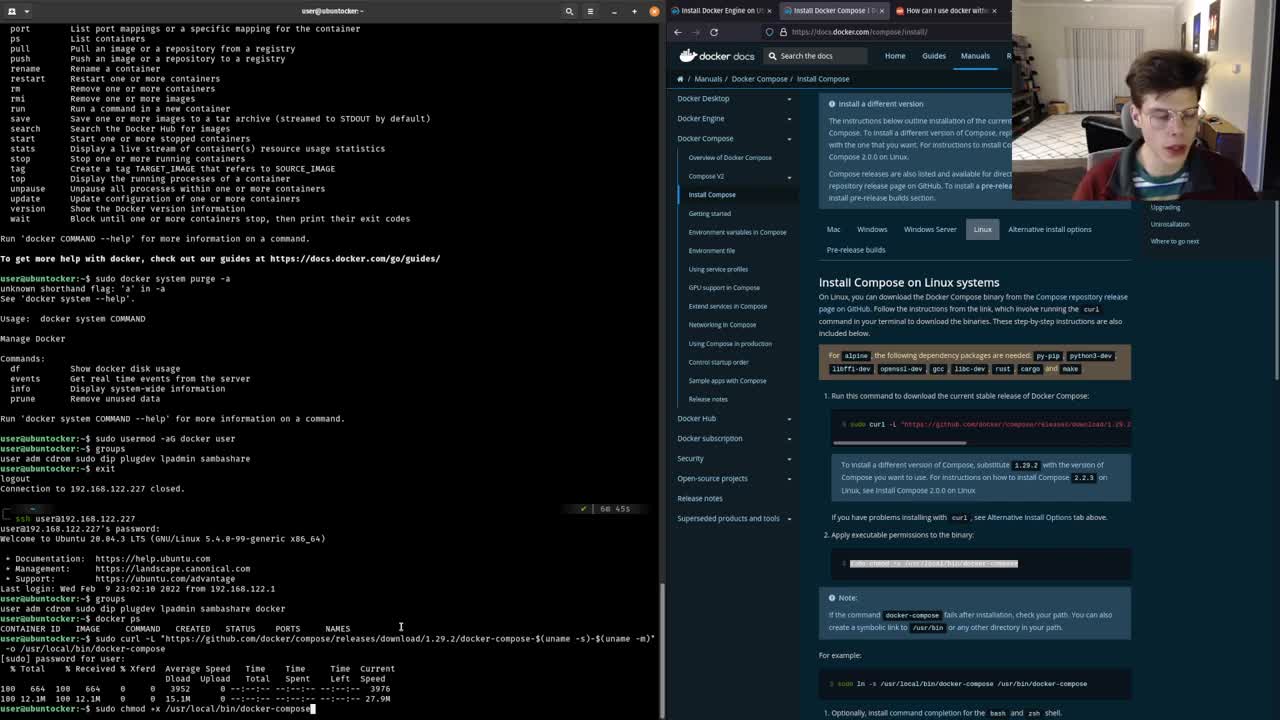
Task: Open Sample apps with Compose item
Action: coord(727,380)
